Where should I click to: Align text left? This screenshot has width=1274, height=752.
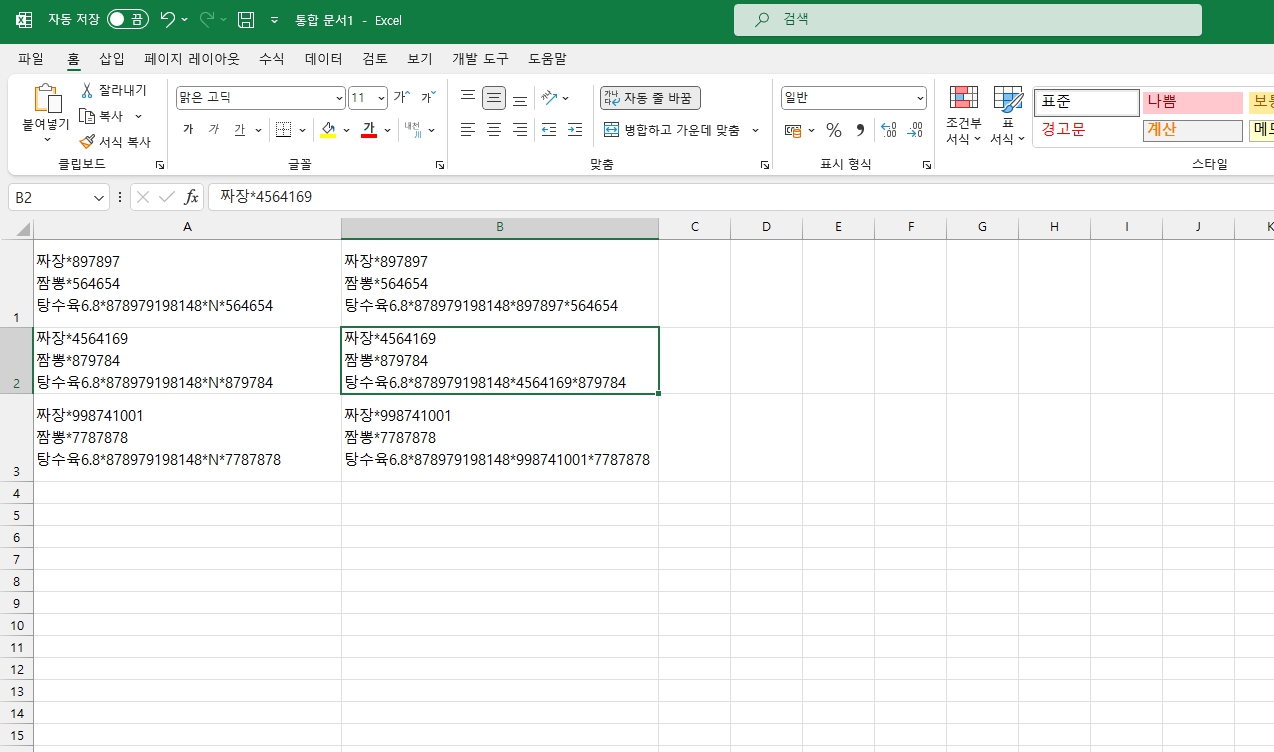467,130
